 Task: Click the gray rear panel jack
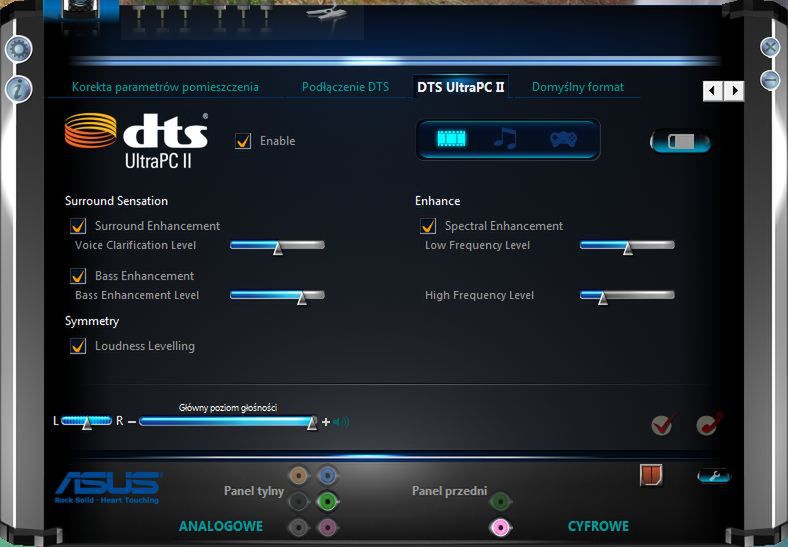(x=299, y=527)
